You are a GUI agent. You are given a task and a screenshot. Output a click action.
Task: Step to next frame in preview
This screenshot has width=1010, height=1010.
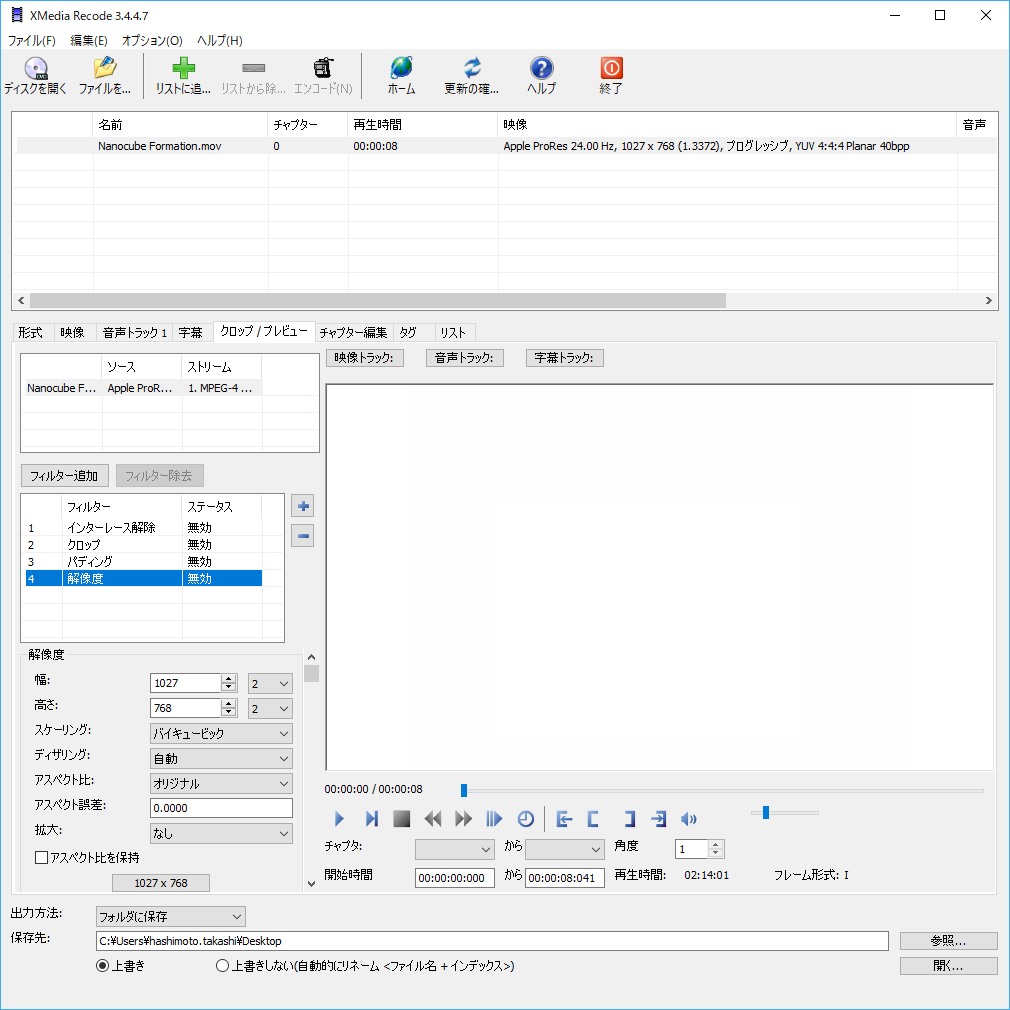coord(371,819)
